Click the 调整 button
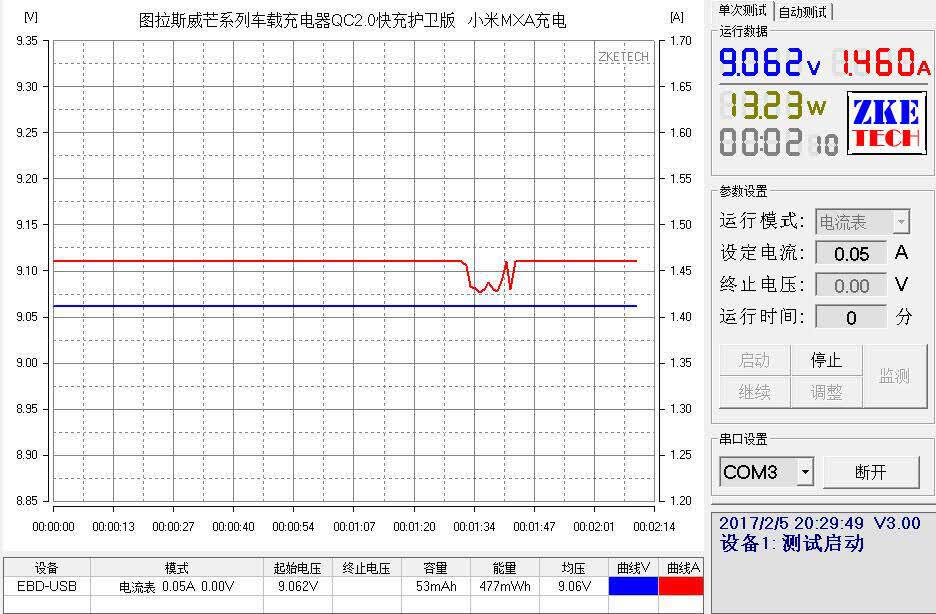The image size is (936, 614). (826, 392)
